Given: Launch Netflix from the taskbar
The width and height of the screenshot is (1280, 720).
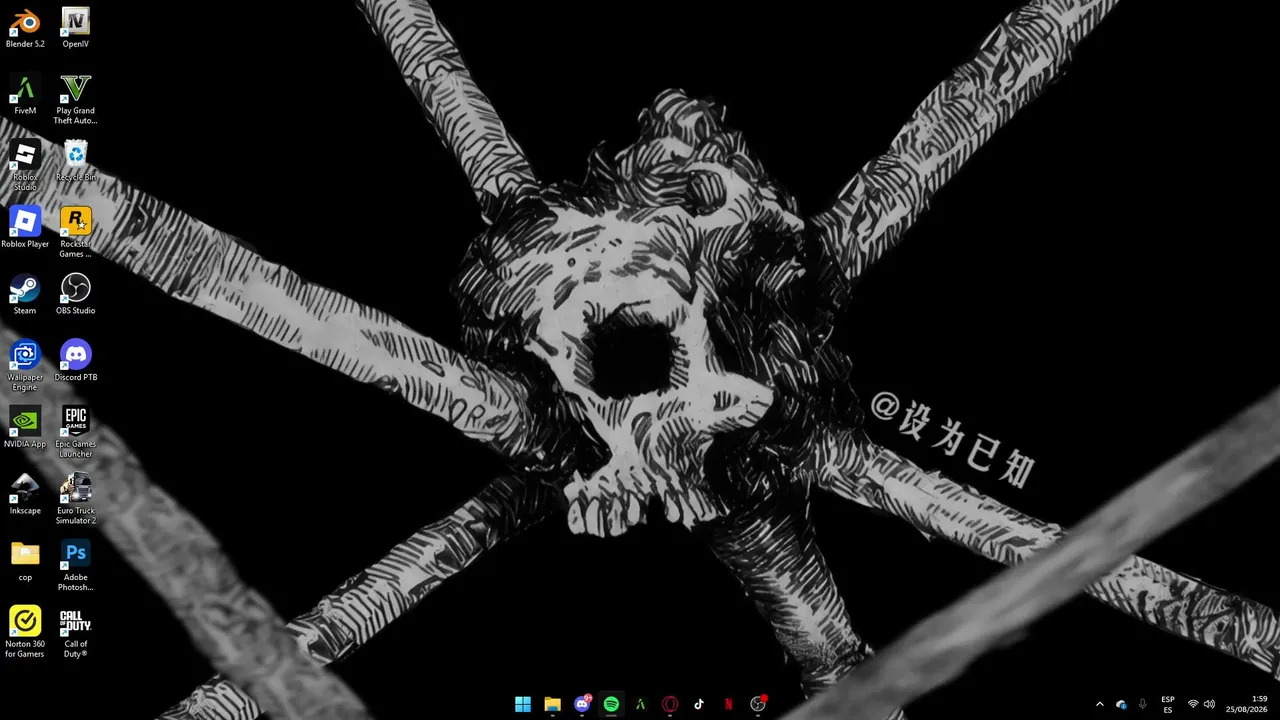Looking at the screenshot, I should pyautogui.click(x=729, y=704).
